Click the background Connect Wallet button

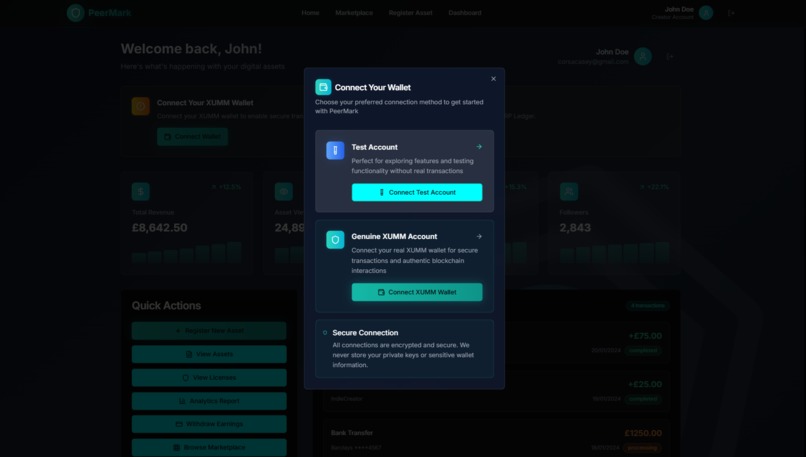193,137
